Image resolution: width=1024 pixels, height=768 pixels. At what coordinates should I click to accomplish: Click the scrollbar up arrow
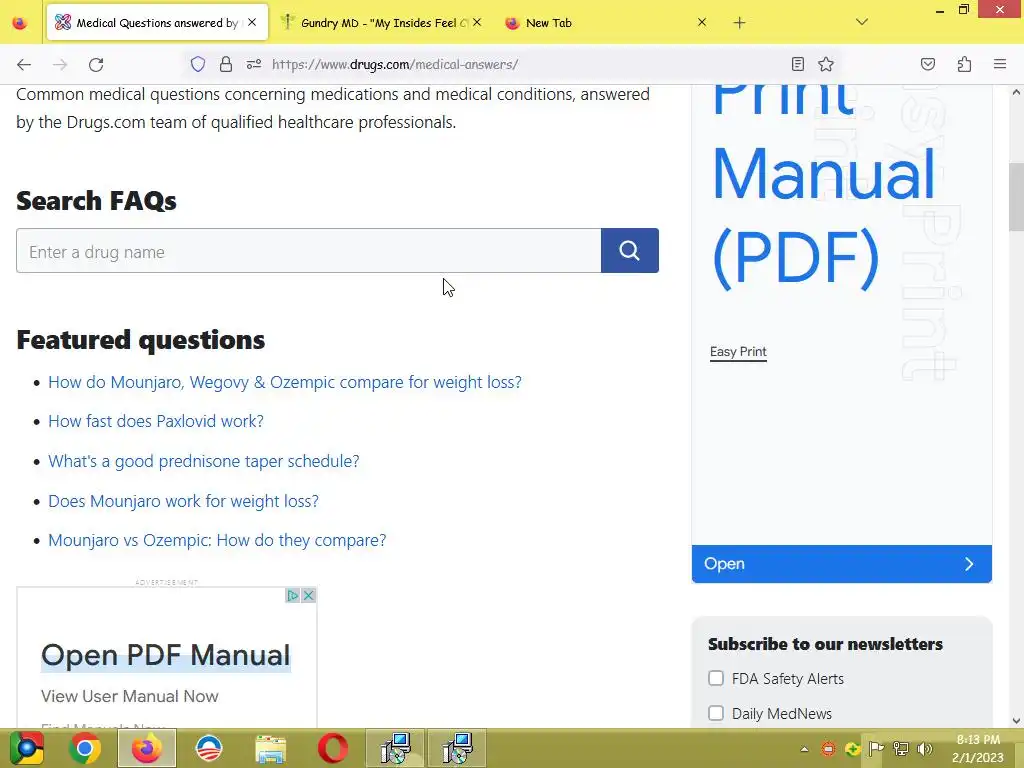(x=1016, y=93)
